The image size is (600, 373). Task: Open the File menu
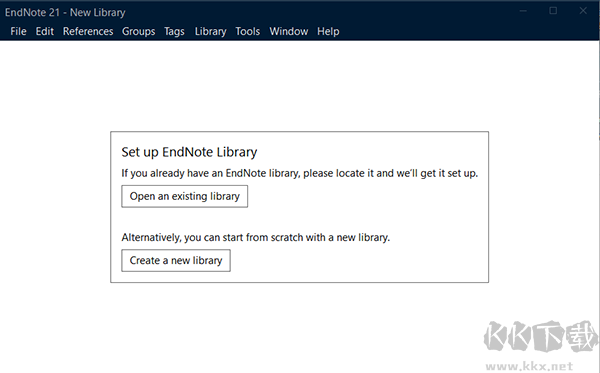coord(18,31)
